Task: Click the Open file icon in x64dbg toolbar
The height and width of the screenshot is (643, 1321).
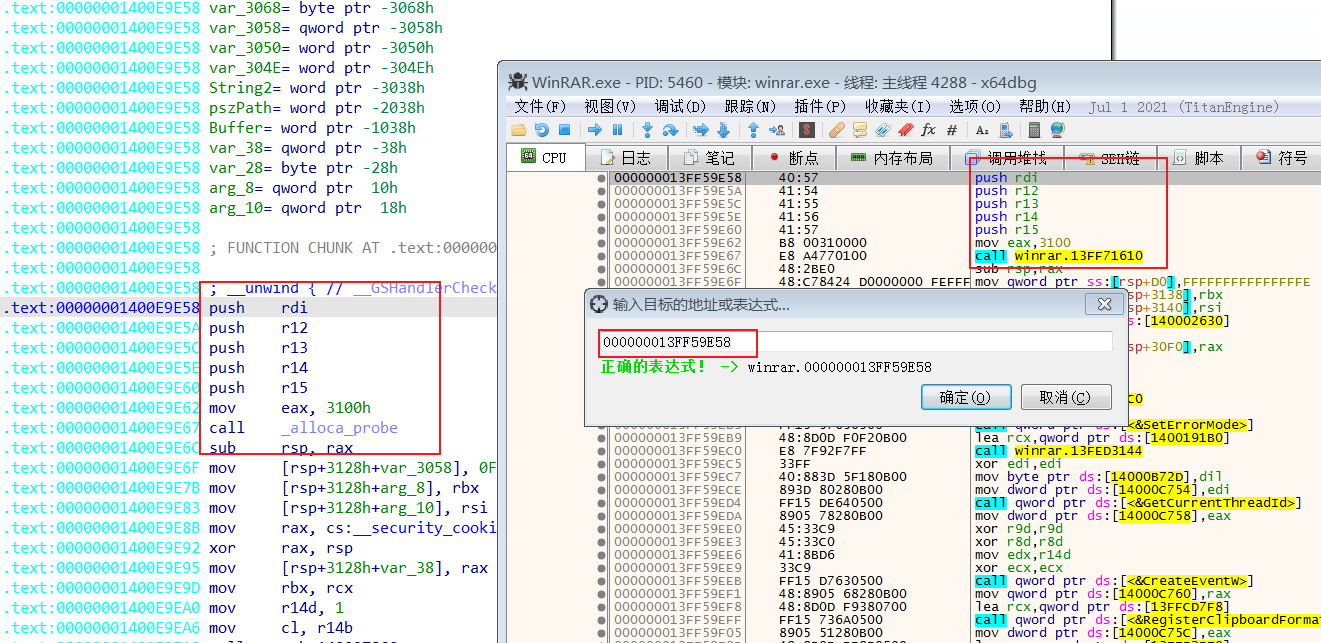Action: coord(518,130)
